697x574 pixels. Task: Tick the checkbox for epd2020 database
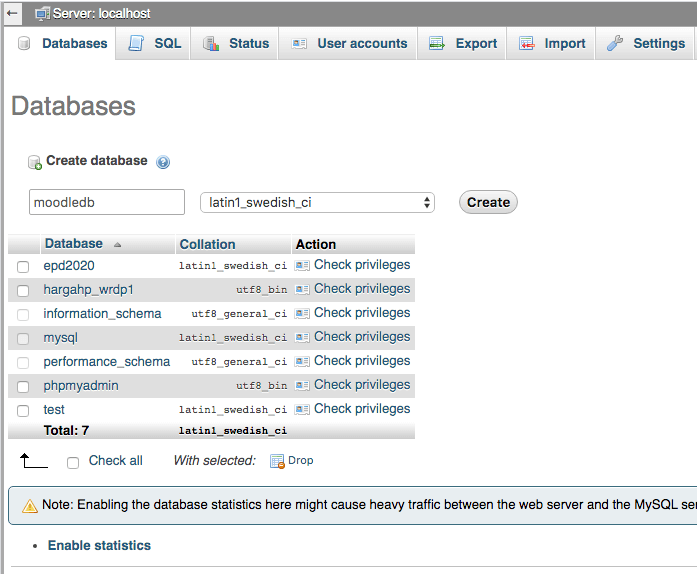23,267
